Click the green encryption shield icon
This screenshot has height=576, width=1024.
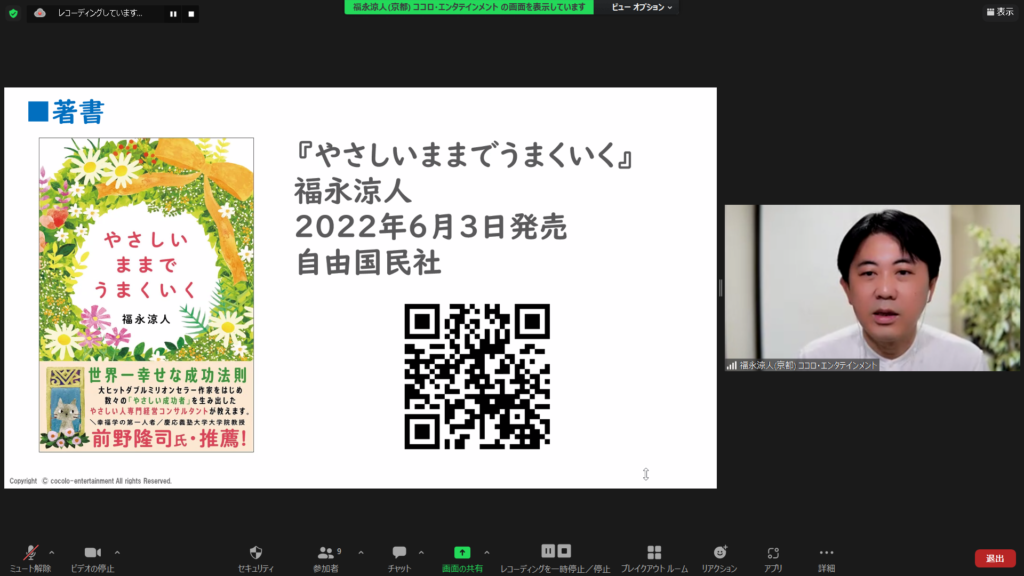[x=13, y=13]
